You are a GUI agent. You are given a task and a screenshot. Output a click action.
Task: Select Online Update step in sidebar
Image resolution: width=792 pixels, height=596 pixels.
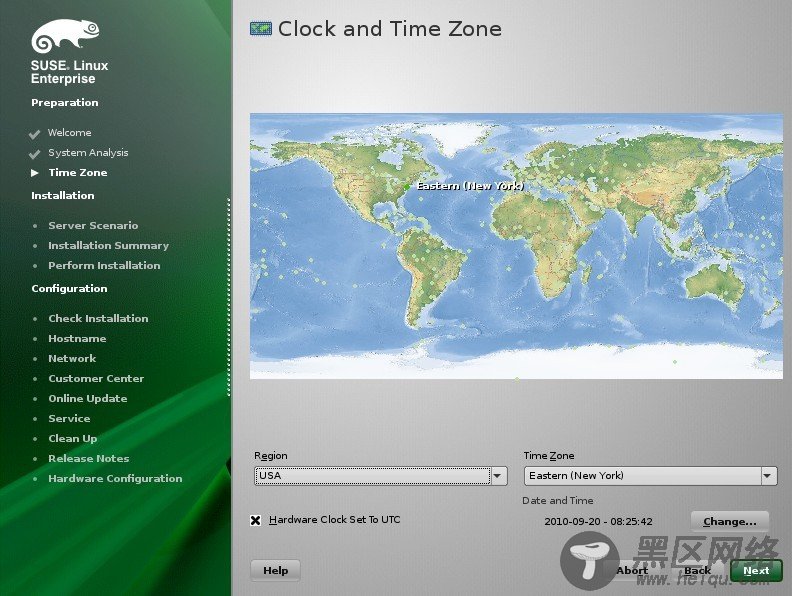coord(88,398)
